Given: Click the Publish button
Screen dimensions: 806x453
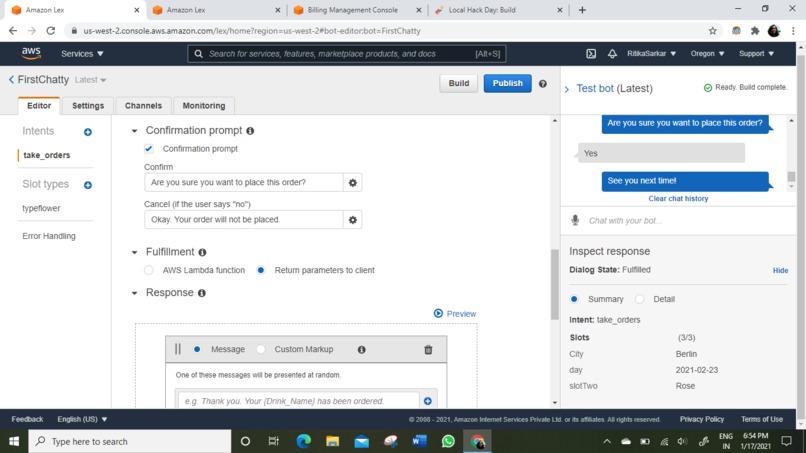Looking at the screenshot, I should pyautogui.click(x=507, y=83).
